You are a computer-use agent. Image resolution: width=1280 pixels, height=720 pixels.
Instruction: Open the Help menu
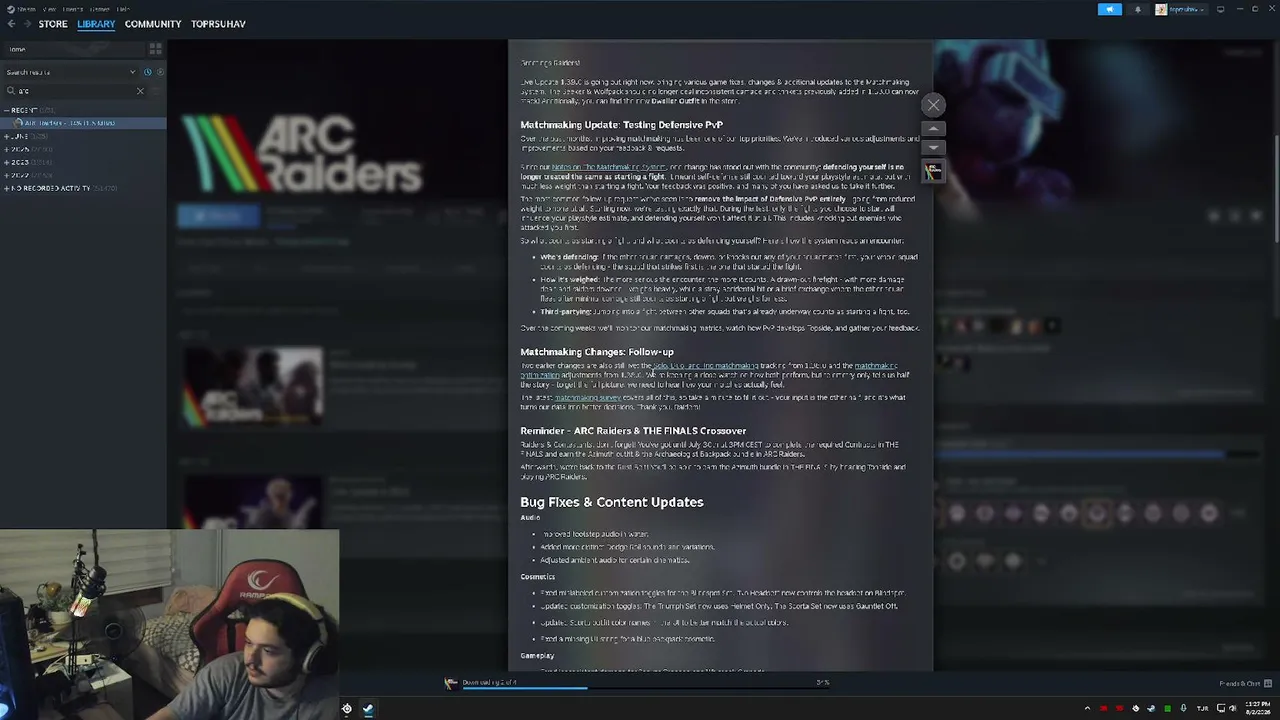[123, 9]
